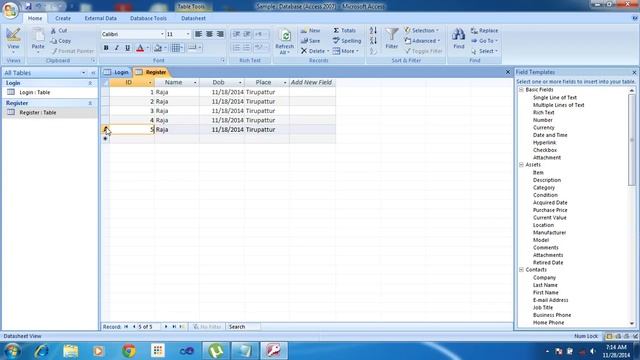Center align text
The image size is (640, 360).
[x=209, y=34]
